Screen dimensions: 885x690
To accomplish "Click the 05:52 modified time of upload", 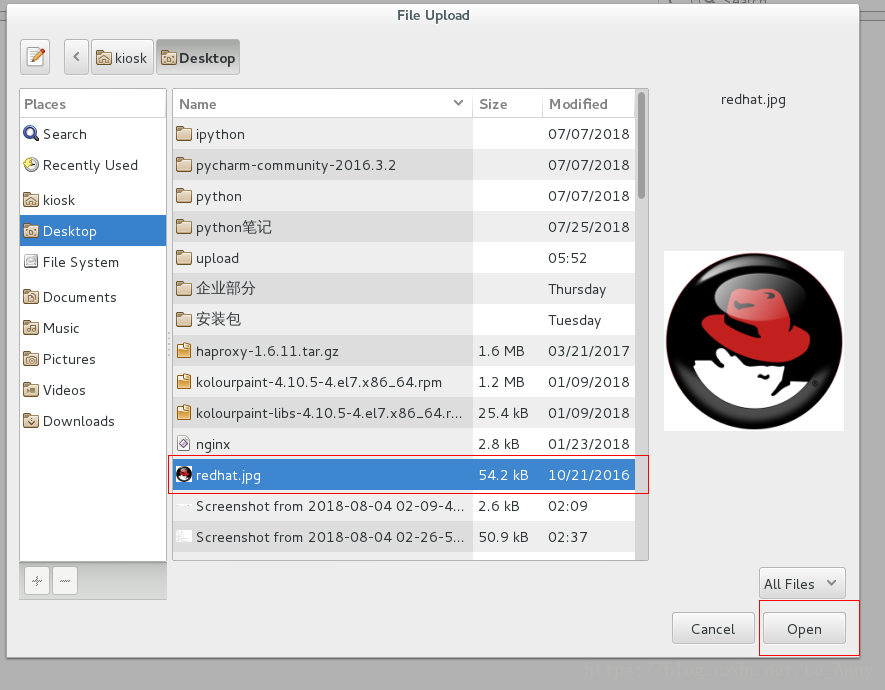I will click(568, 258).
